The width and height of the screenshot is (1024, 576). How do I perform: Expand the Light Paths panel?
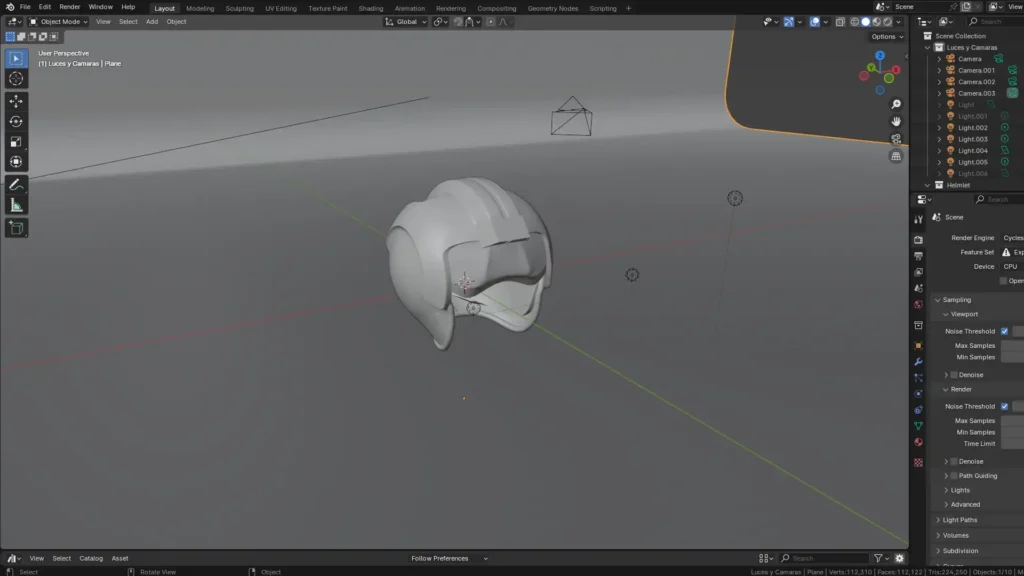pos(959,520)
